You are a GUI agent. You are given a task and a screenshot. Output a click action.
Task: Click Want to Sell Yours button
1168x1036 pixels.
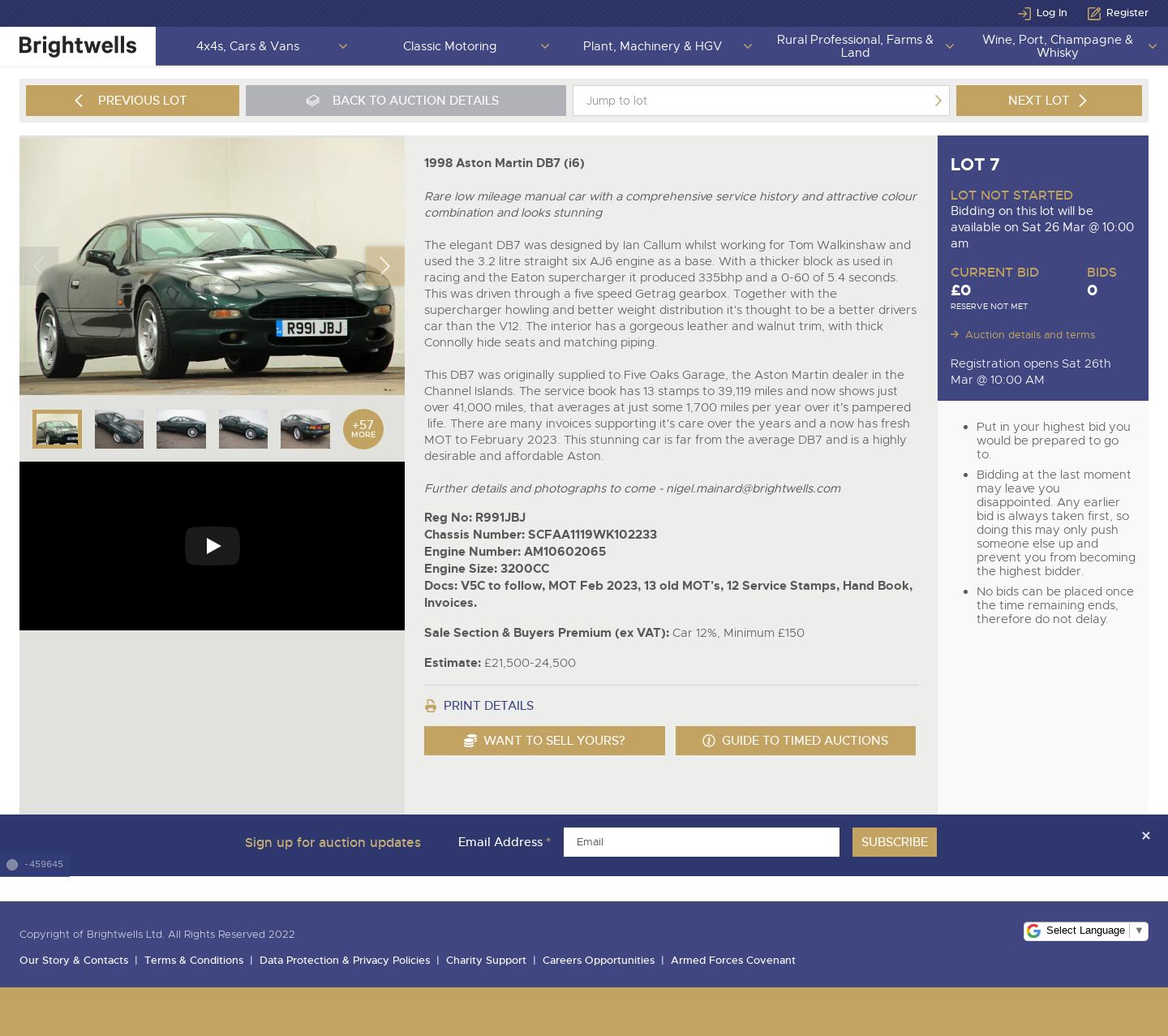544,741
